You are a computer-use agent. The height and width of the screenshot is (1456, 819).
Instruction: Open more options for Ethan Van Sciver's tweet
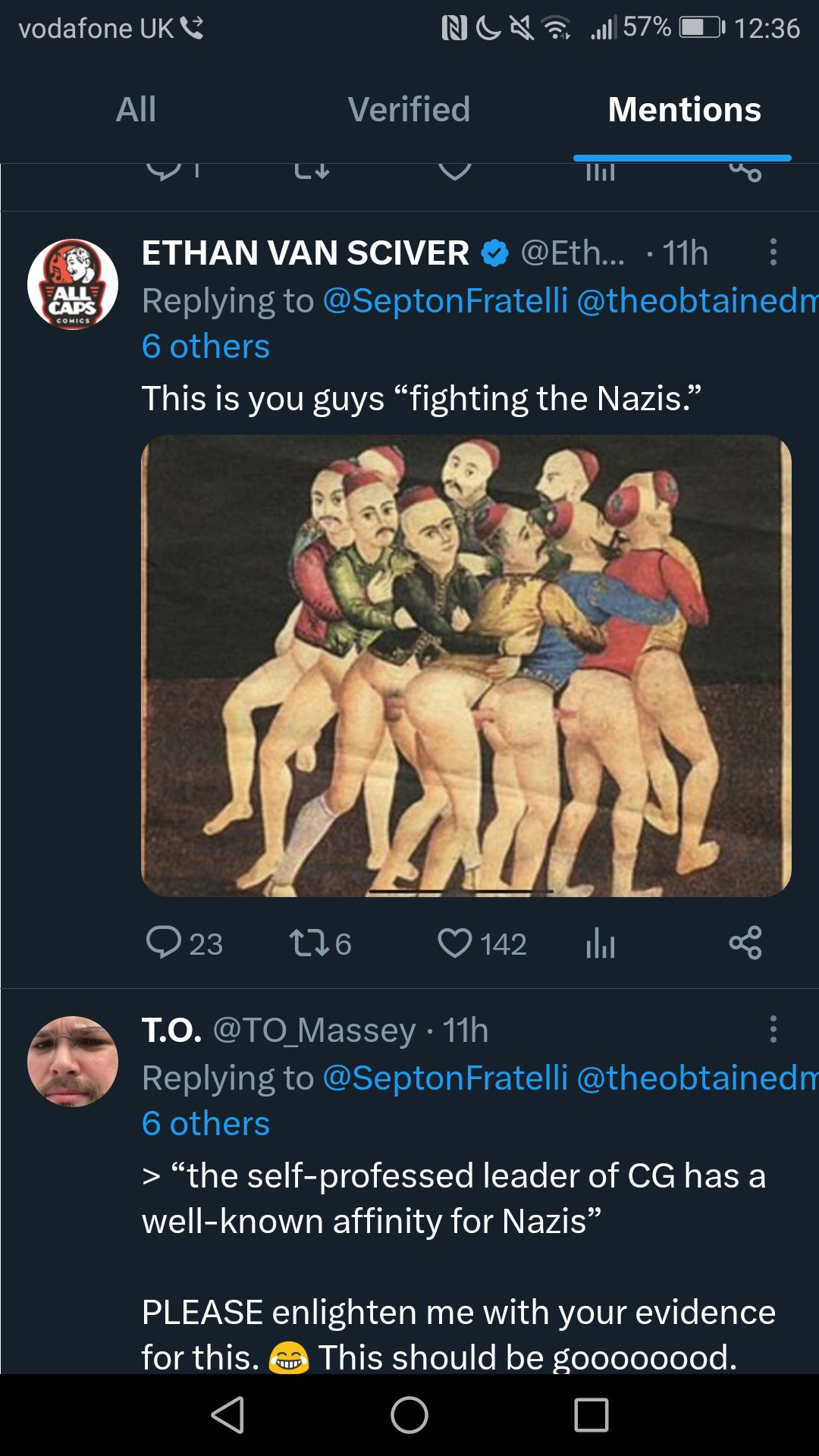[773, 252]
